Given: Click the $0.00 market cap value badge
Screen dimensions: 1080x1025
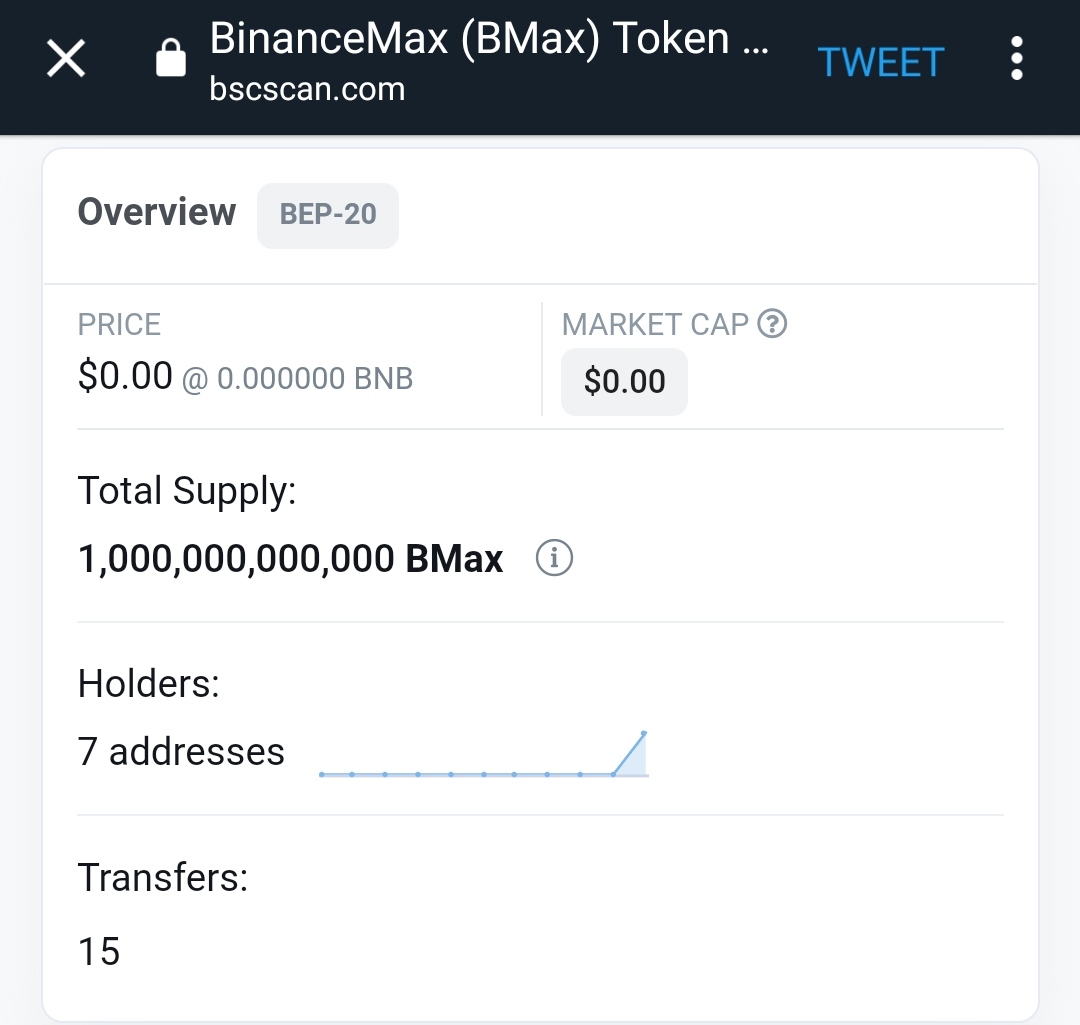Looking at the screenshot, I should point(624,382).
